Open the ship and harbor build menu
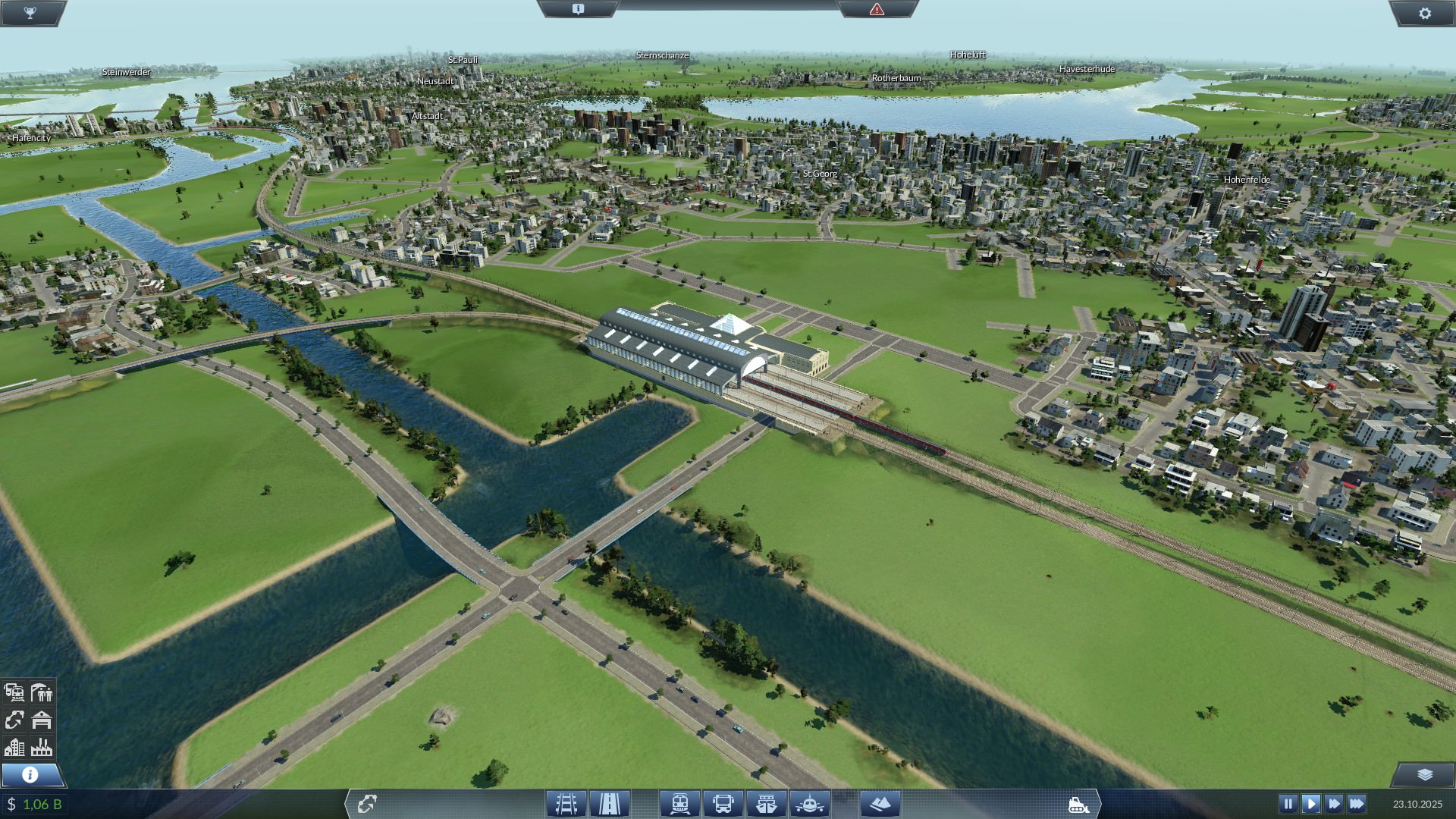Viewport: 1456px width, 819px height. (767, 804)
